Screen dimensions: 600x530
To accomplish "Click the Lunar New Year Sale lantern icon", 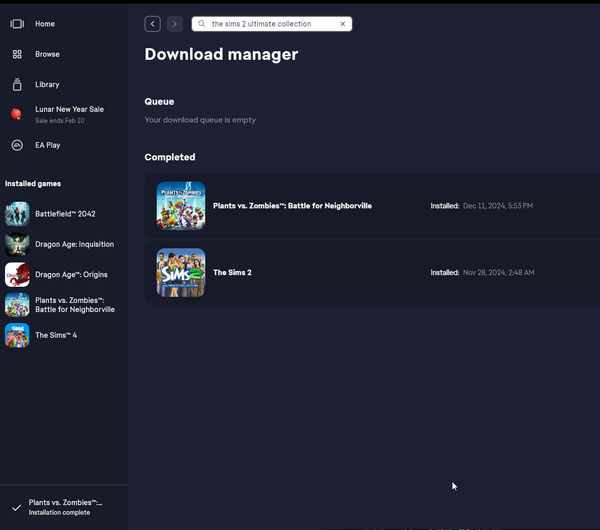I will click(17, 115).
